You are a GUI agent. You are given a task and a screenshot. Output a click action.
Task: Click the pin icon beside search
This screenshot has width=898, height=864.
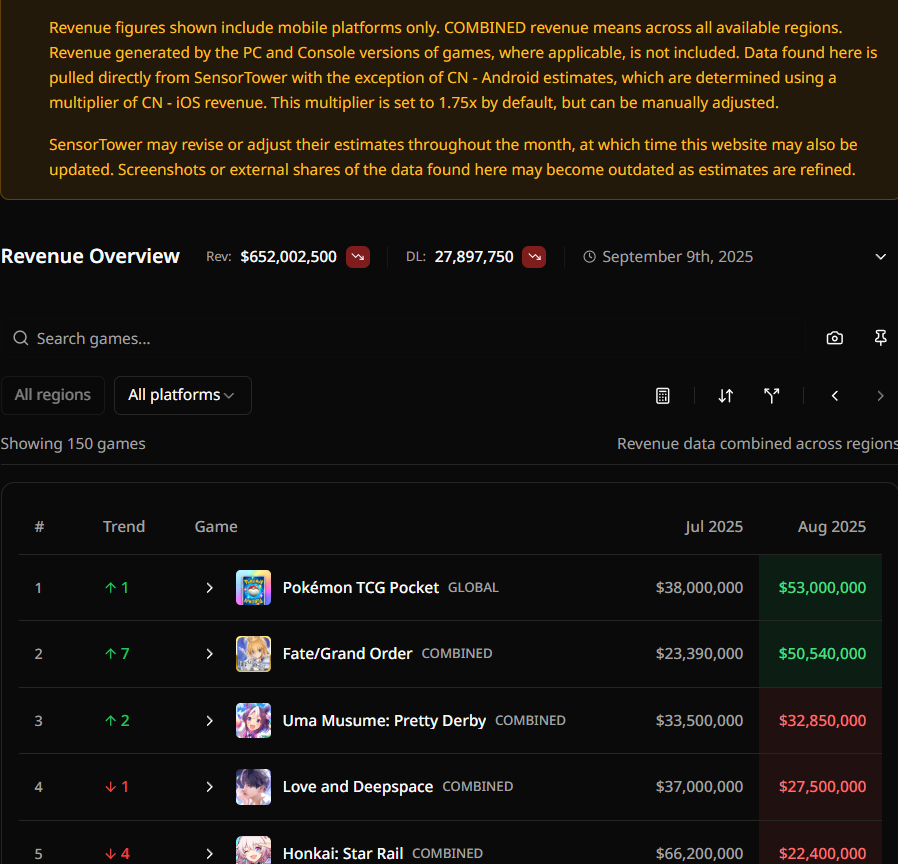pos(880,338)
